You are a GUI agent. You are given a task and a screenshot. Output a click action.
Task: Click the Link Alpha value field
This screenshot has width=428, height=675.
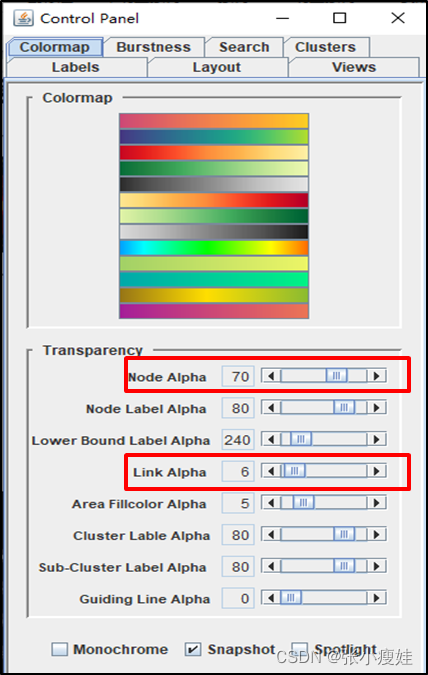(238, 472)
